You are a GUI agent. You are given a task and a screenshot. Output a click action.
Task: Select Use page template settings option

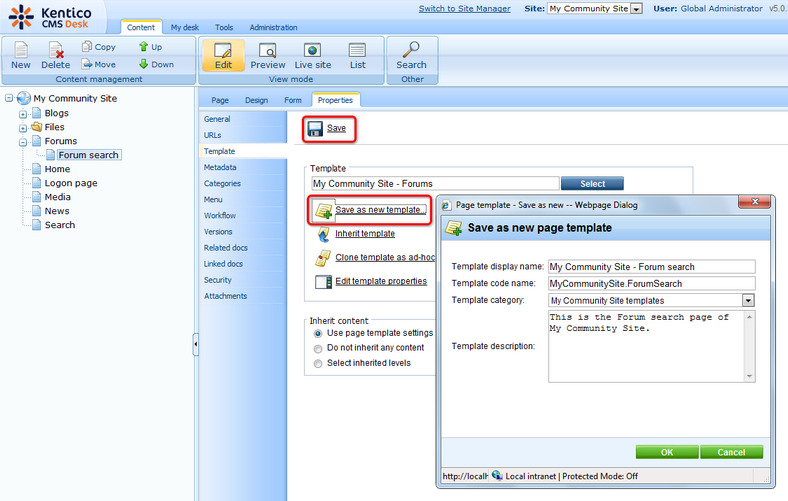(318, 333)
